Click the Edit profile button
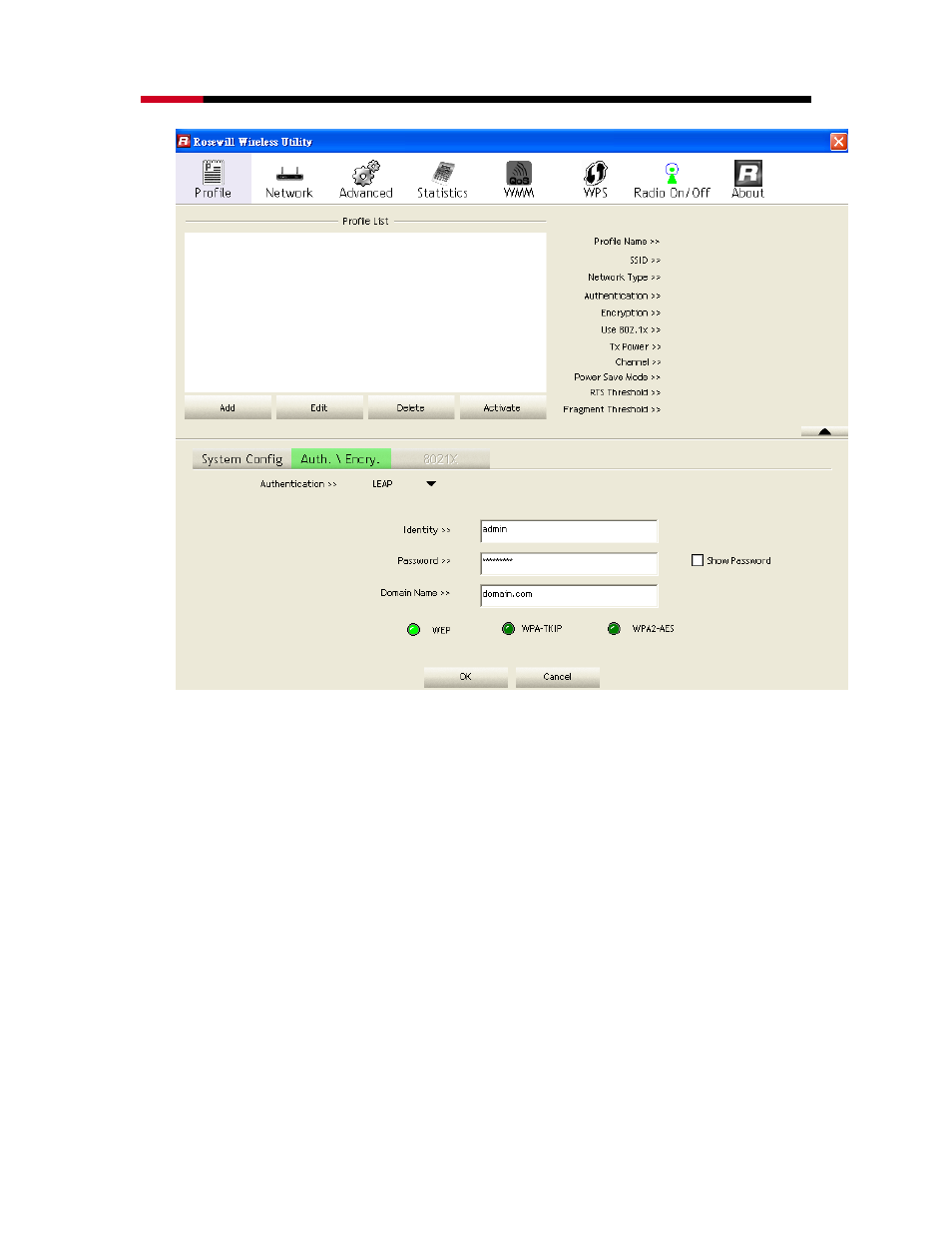This screenshot has width=952, height=1233. click(x=319, y=407)
